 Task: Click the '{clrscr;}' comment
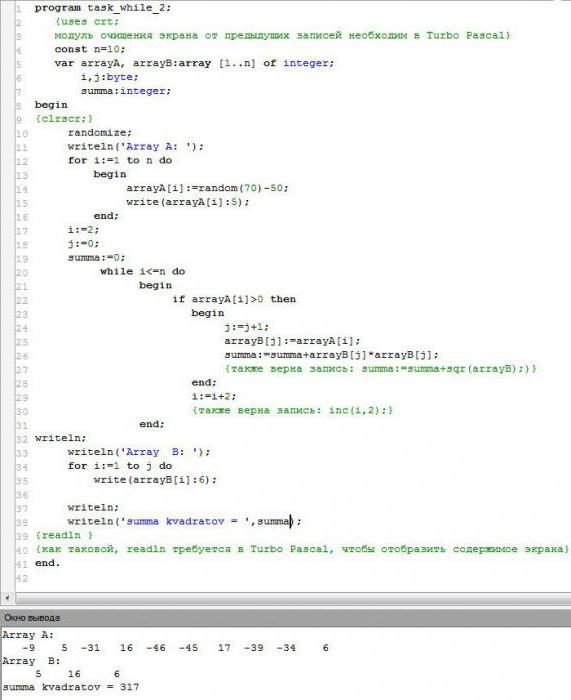[x=64, y=118]
